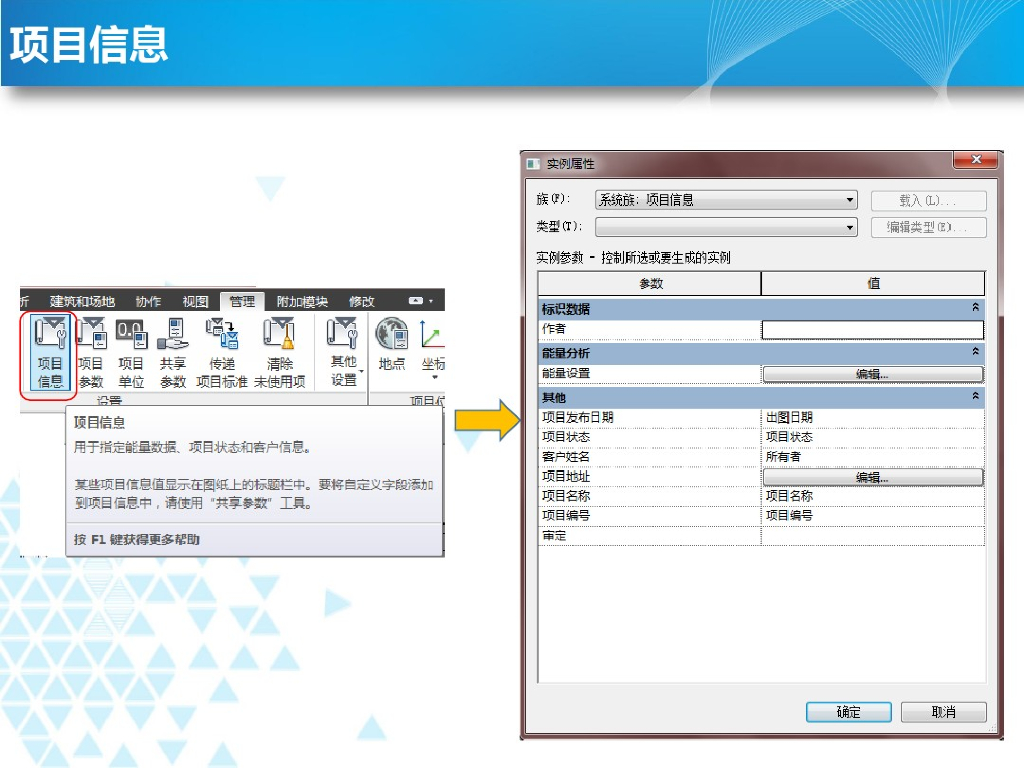This screenshot has height=768, width=1024.
Task: Switch to the 附加模块 ribbon tab
Action: point(302,301)
